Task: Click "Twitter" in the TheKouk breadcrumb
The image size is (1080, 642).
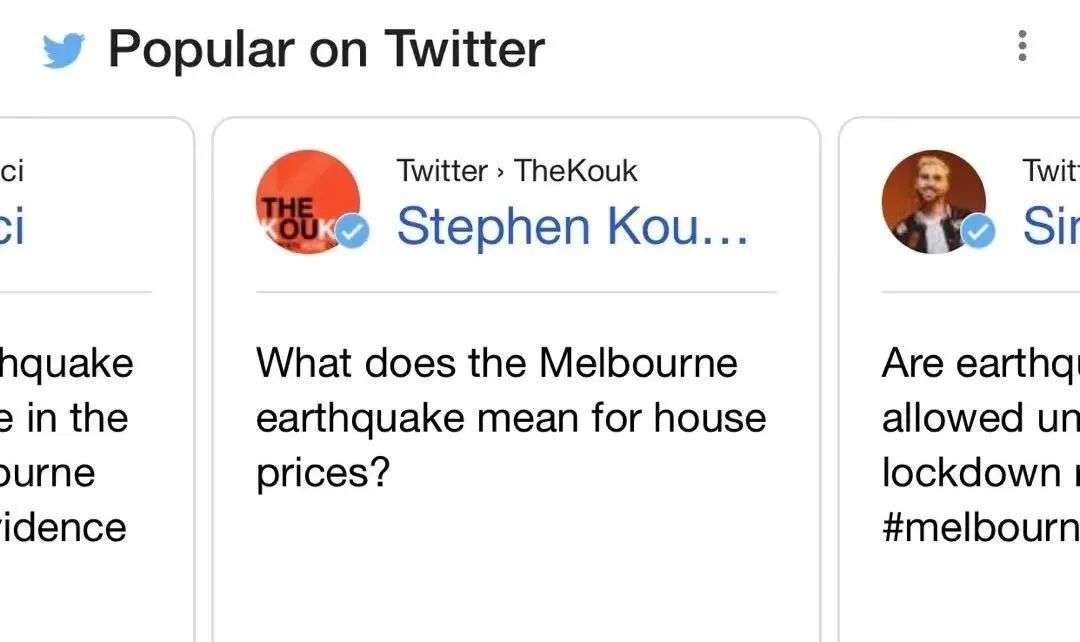Action: 441,171
